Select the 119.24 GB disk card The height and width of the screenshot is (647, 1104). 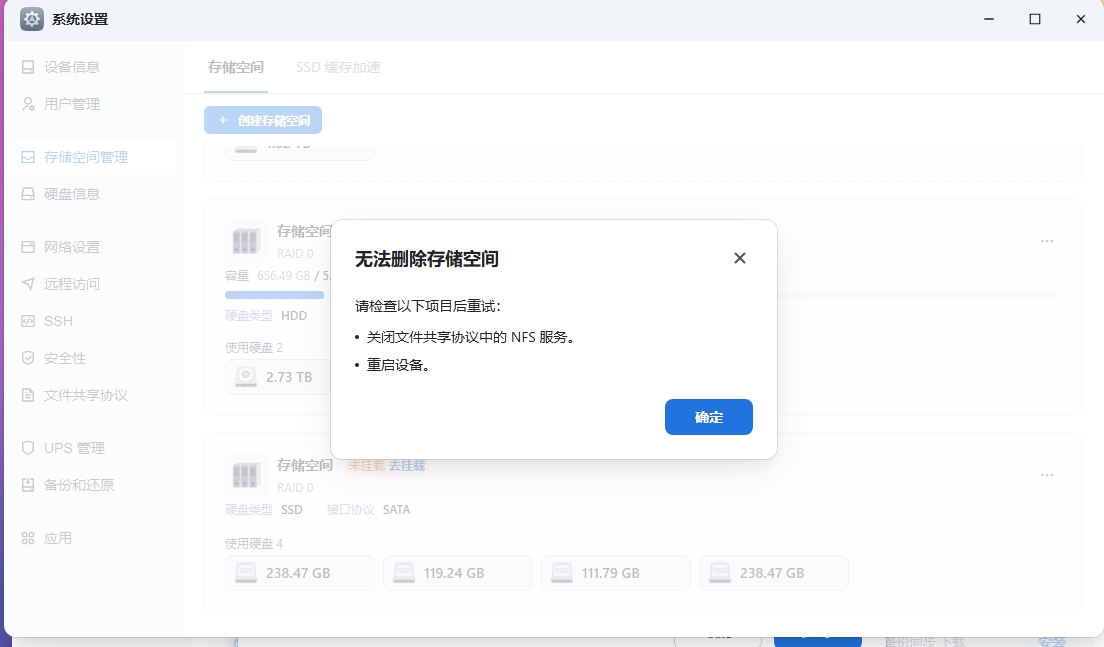coord(458,573)
